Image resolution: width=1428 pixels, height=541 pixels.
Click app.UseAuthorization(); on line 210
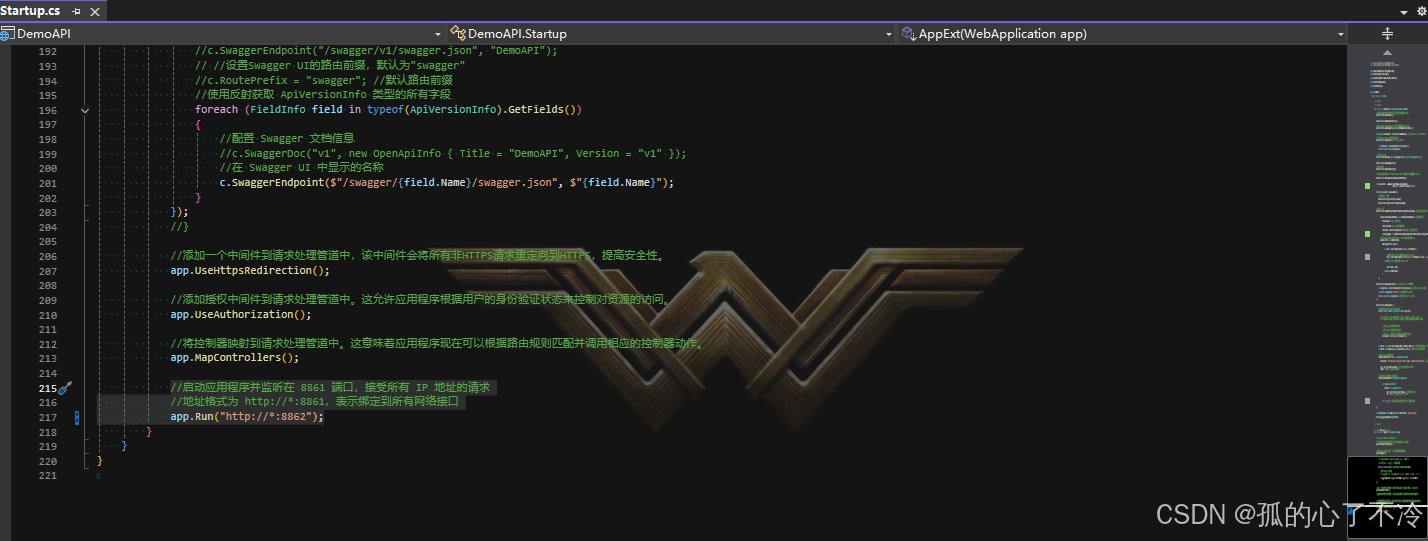tap(240, 314)
